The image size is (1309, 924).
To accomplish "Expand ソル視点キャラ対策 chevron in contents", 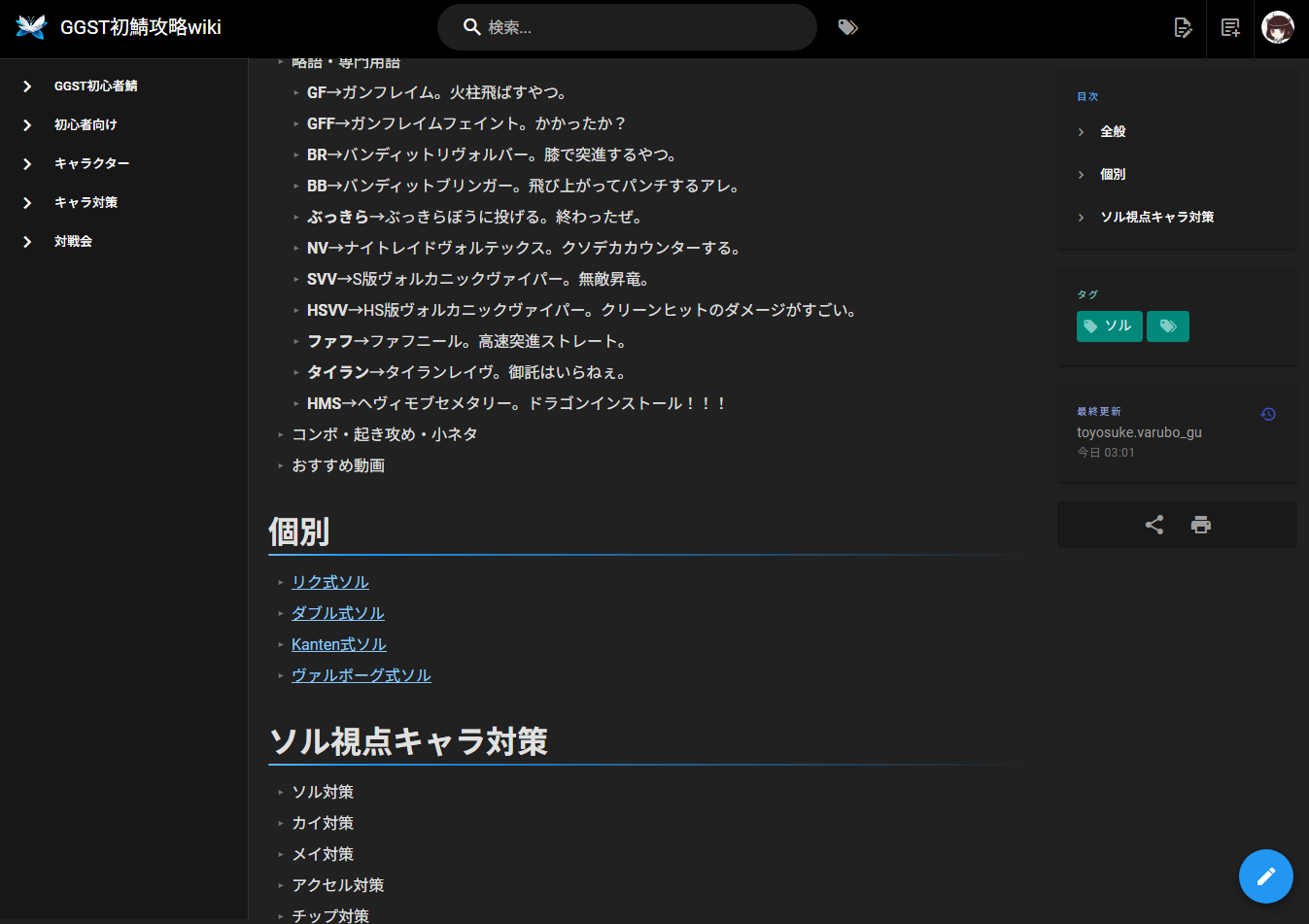I will [x=1081, y=218].
